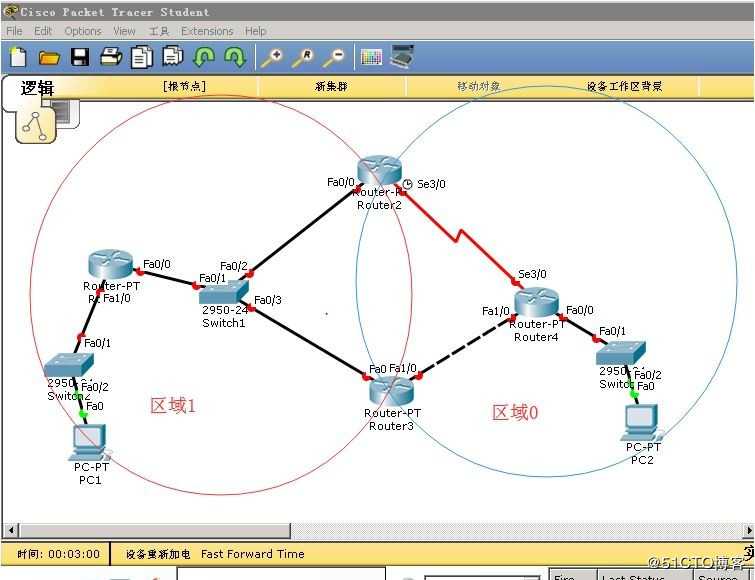Select the Router2 device icon
This screenshot has width=755, height=580.
pyautogui.click(x=379, y=170)
